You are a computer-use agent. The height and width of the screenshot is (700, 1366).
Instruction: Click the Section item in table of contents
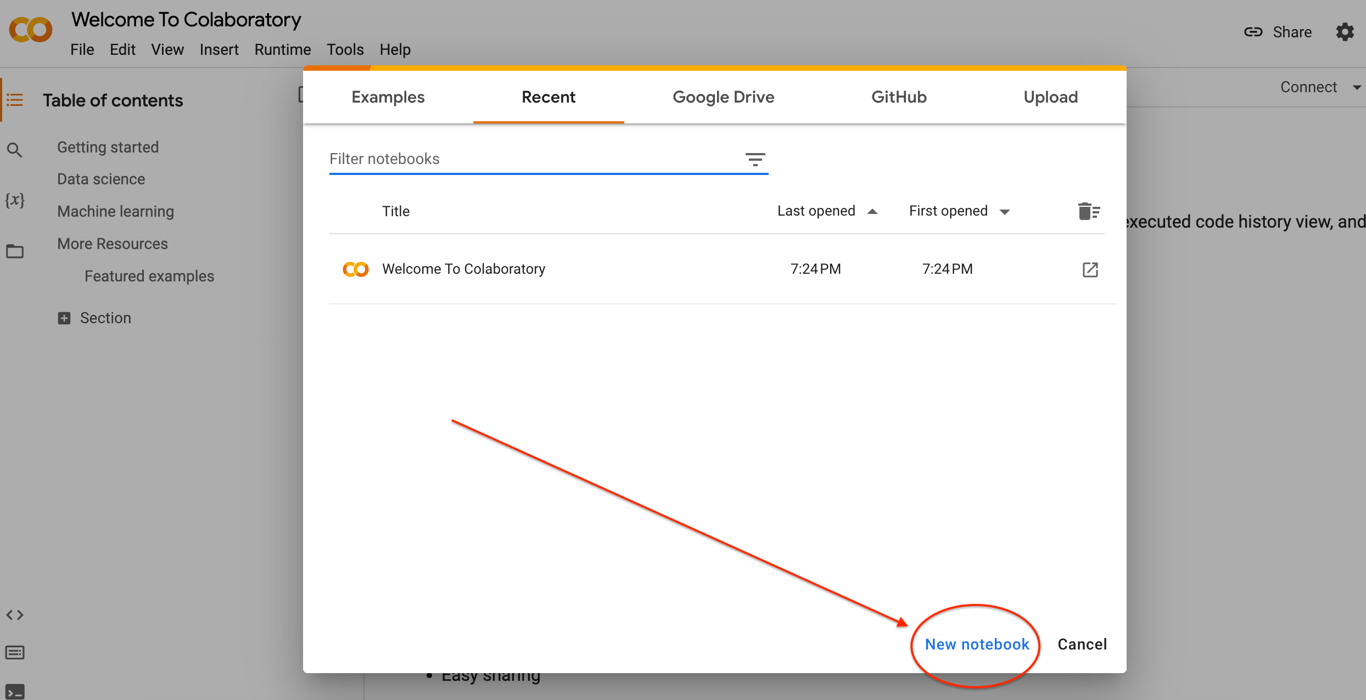click(x=105, y=318)
